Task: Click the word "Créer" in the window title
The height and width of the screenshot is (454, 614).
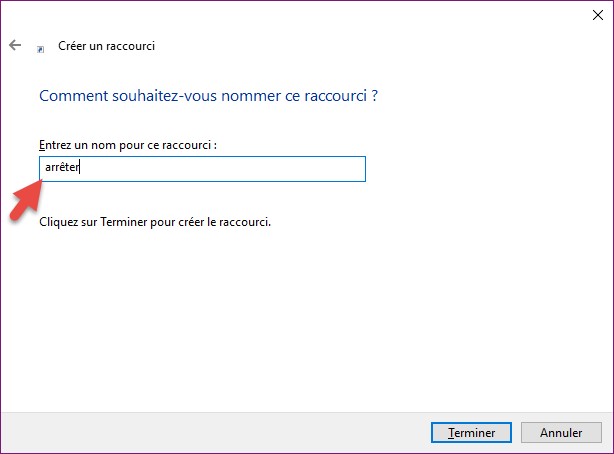Action: point(72,46)
